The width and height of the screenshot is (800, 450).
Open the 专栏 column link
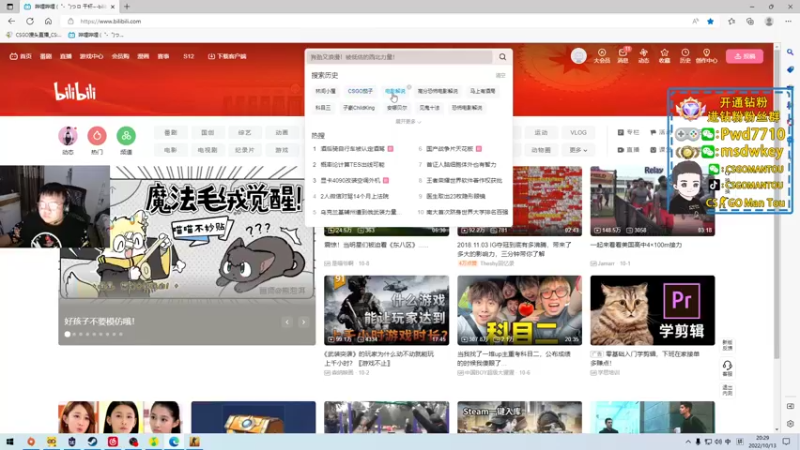(629, 133)
